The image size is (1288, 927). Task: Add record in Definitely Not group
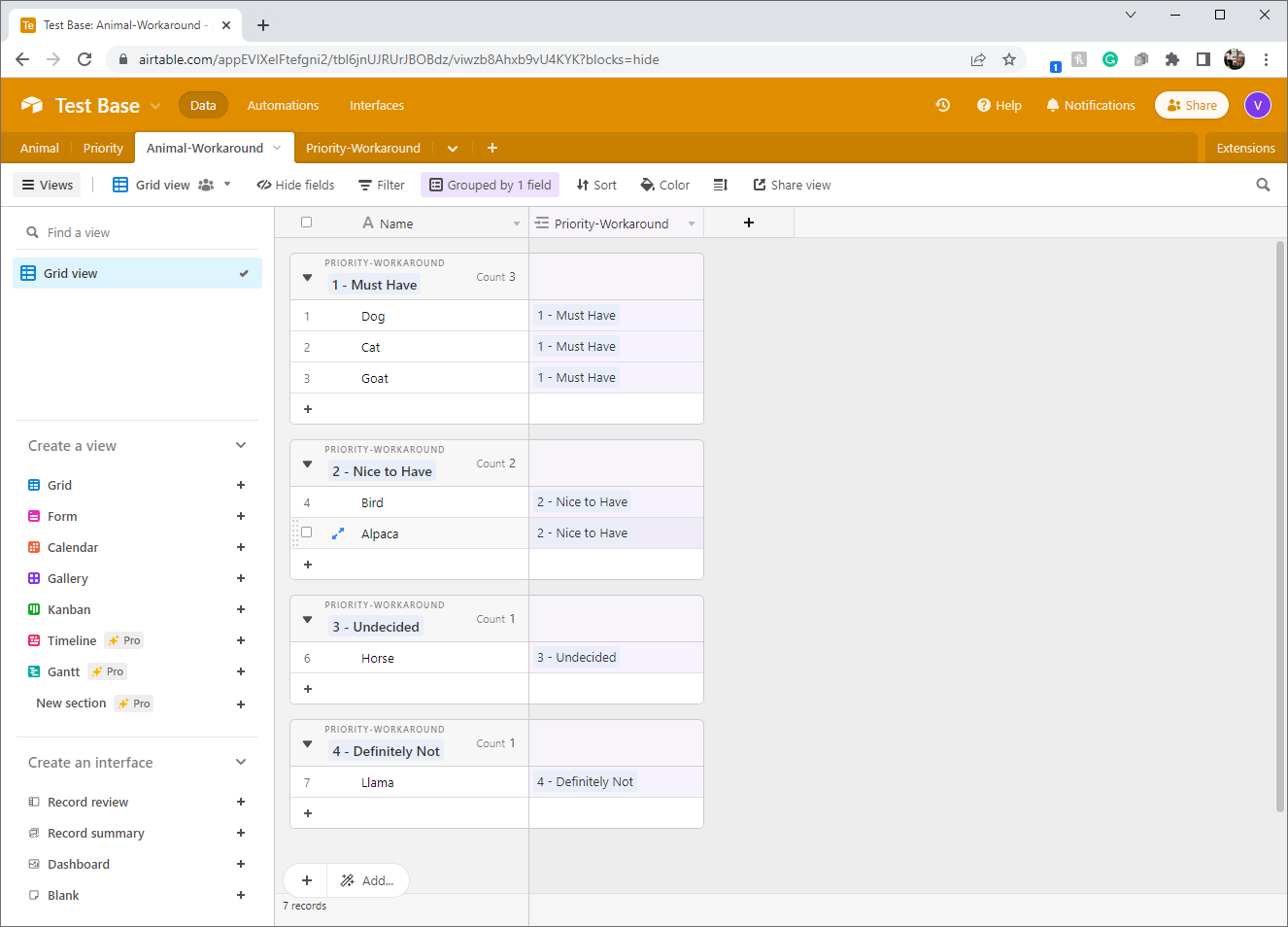tap(308, 813)
